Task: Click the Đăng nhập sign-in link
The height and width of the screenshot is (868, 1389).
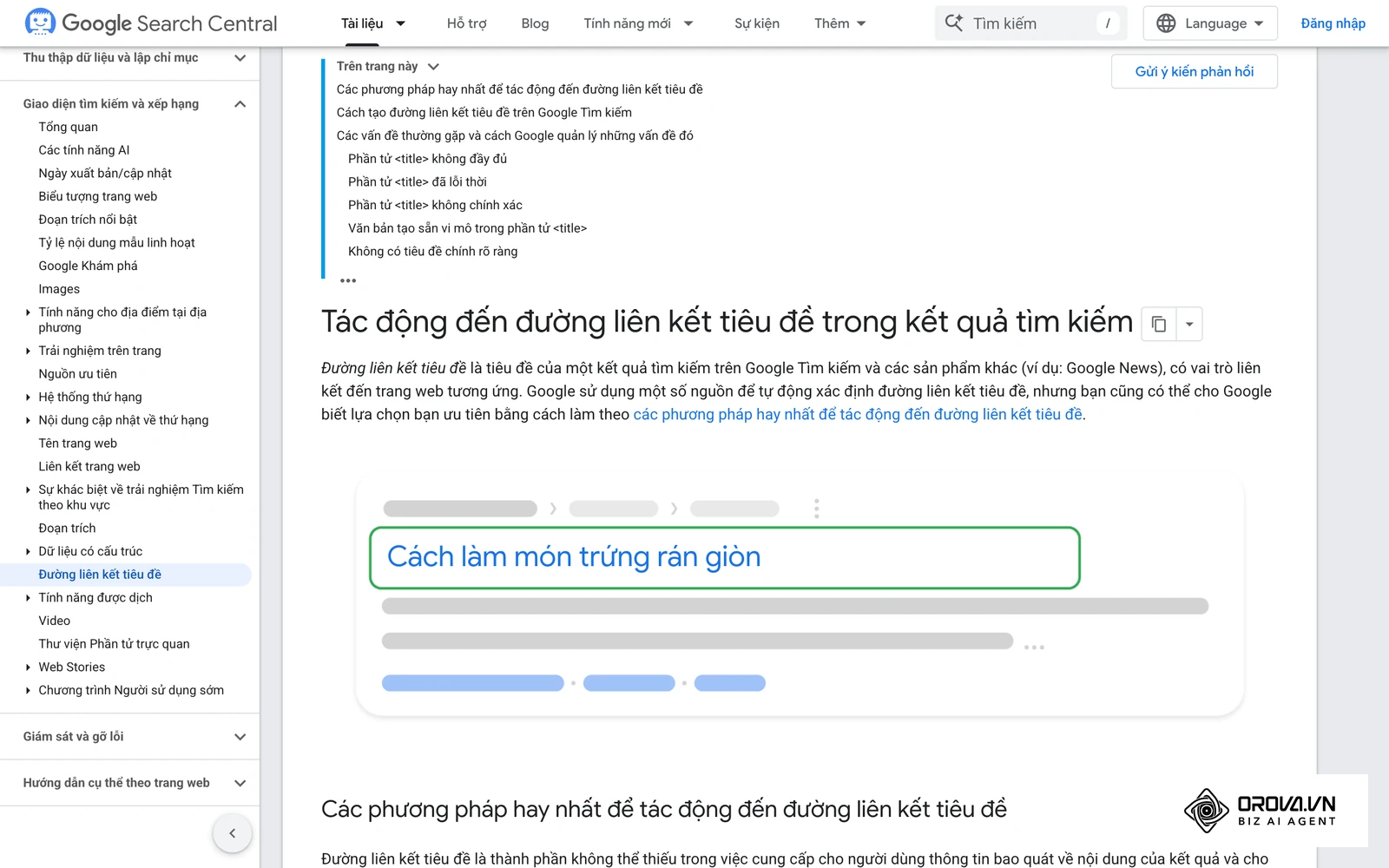Action: click(1333, 23)
